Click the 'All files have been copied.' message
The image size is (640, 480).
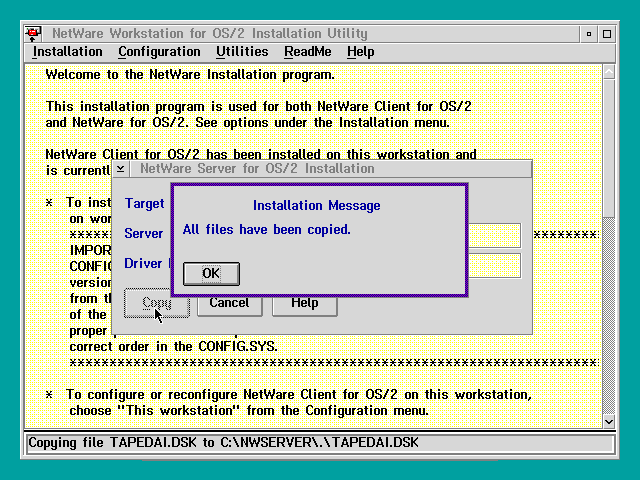(x=267, y=229)
